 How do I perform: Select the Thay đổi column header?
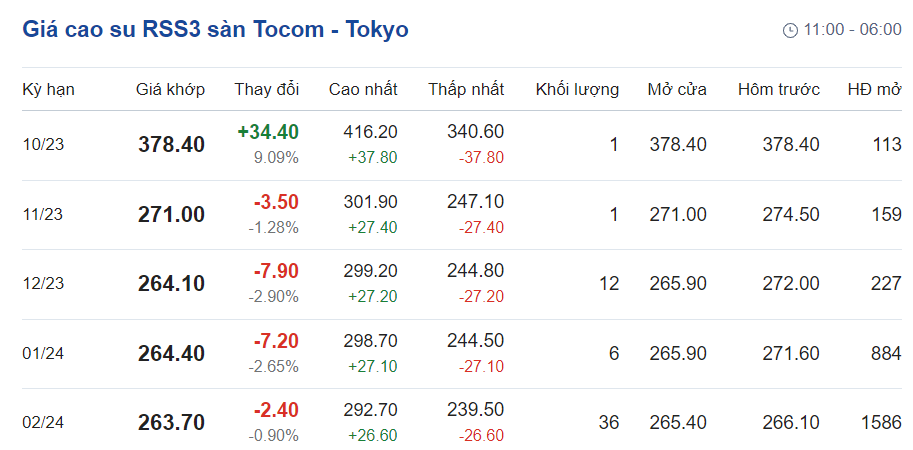click(x=267, y=90)
